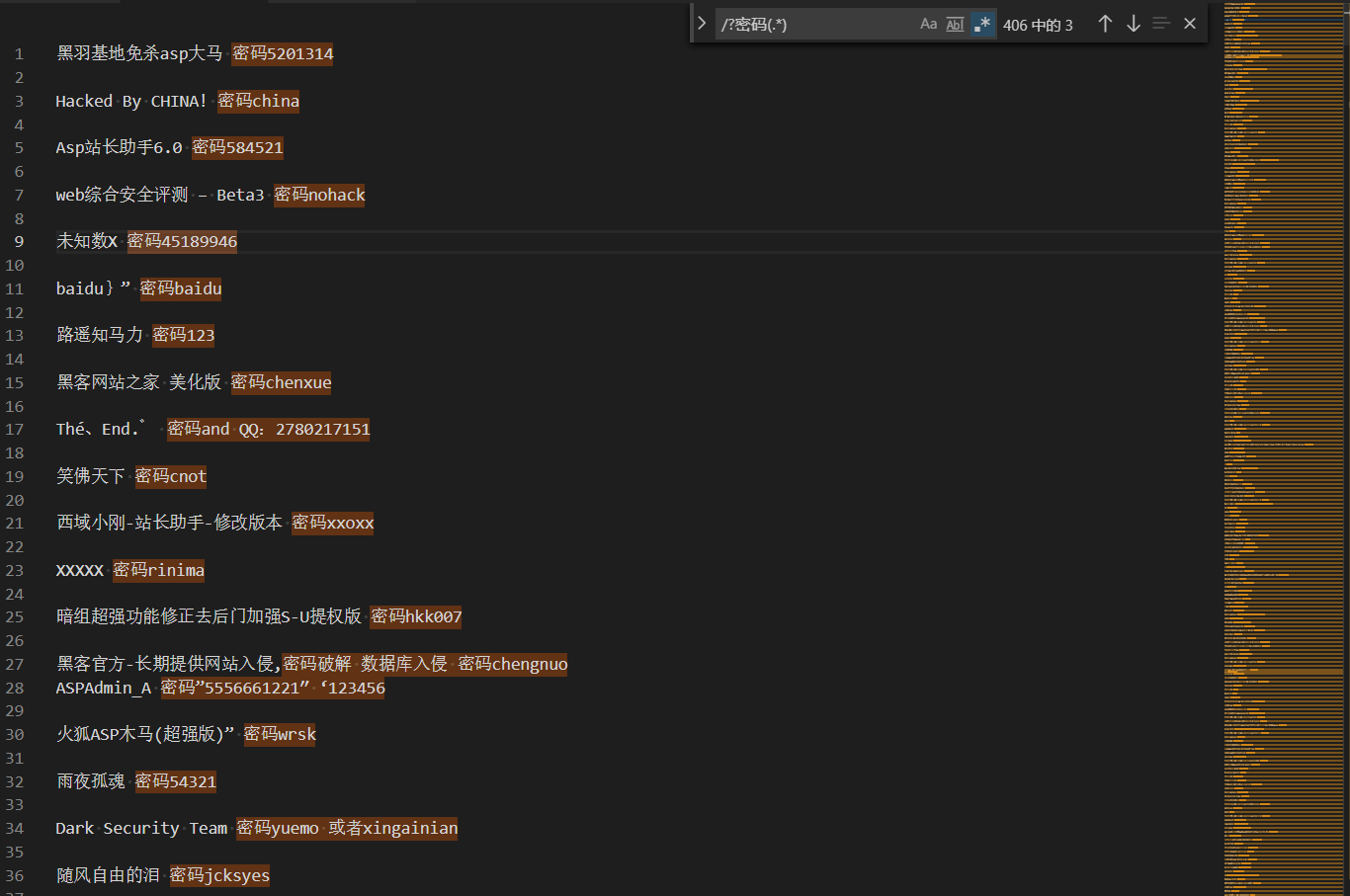Place cursor on the 密码45189946 match
Image resolution: width=1350 pixels, height=896 pixels.
coord(182,242)
